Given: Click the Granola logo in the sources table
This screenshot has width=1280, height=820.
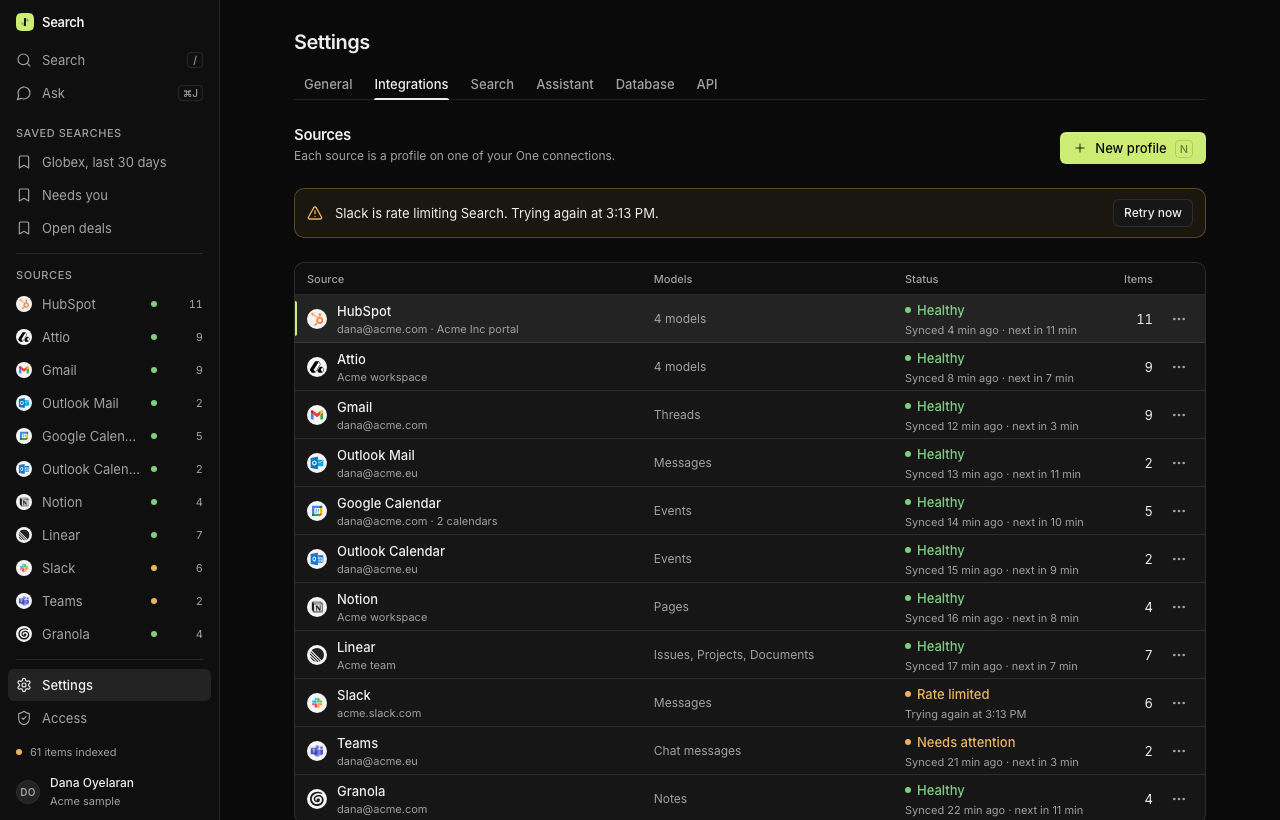Looking at the screenshot, I should pyautogui.click(x=317, y=799).
